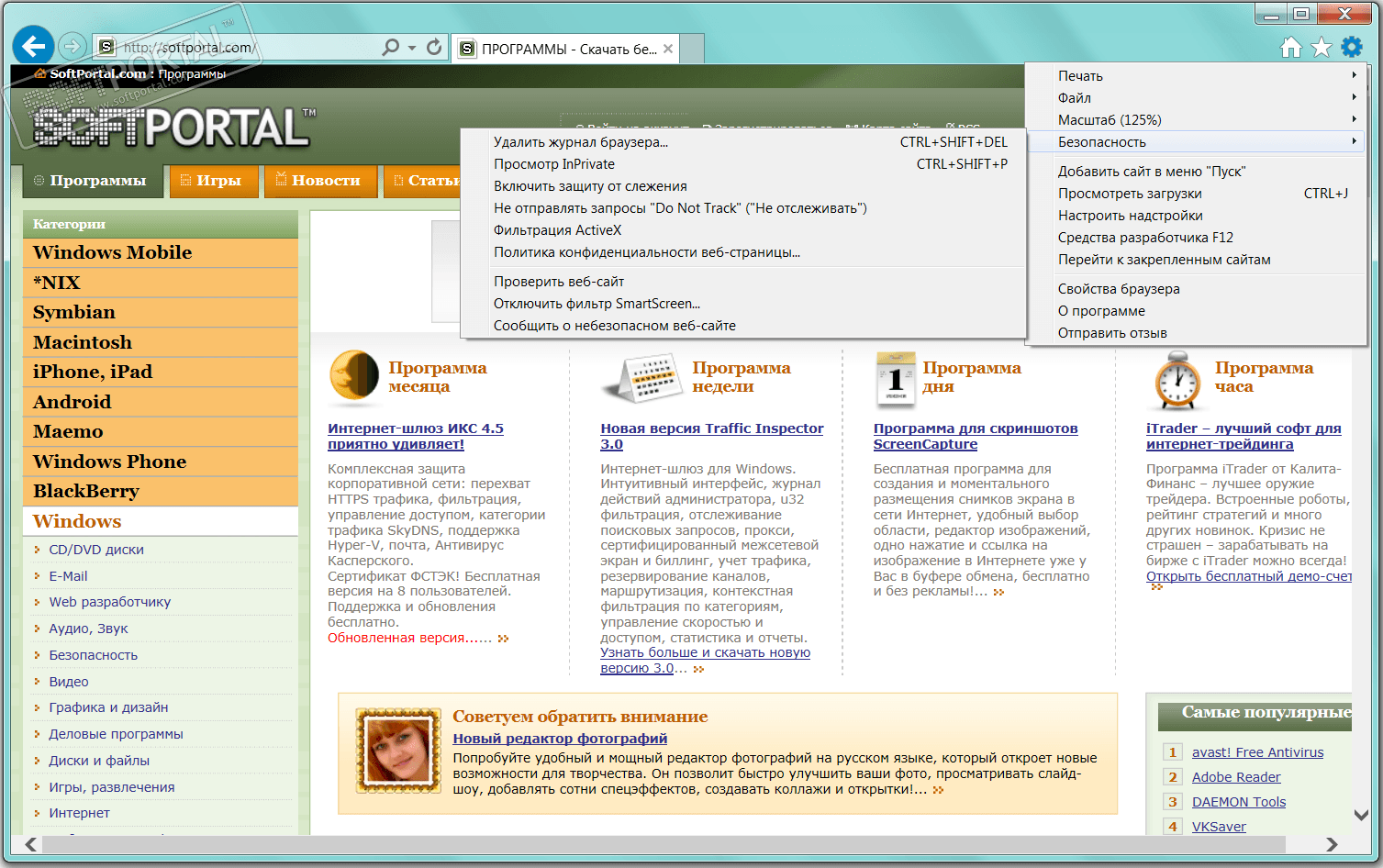This screenshot has height=868, width=1383.
Task: Click the site favicon in the address bar
Action: click(106, 47)
